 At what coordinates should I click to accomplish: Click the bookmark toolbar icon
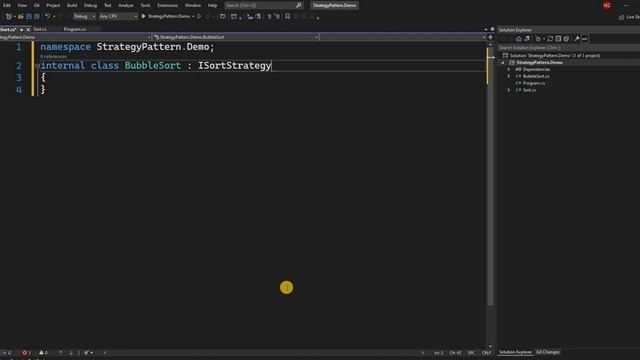pos(288,16)
